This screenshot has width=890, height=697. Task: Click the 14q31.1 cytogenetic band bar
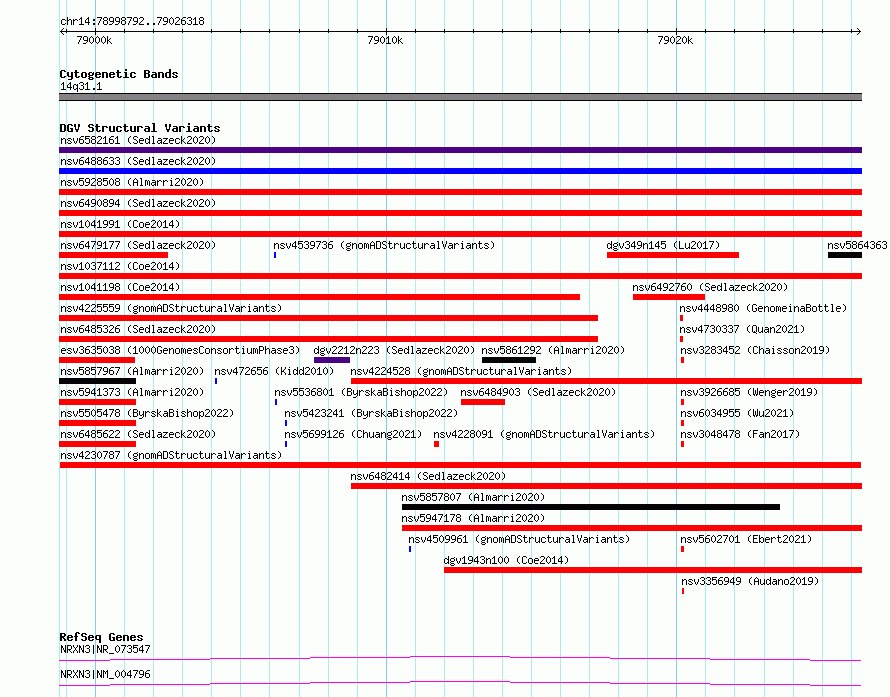[460, 97]
